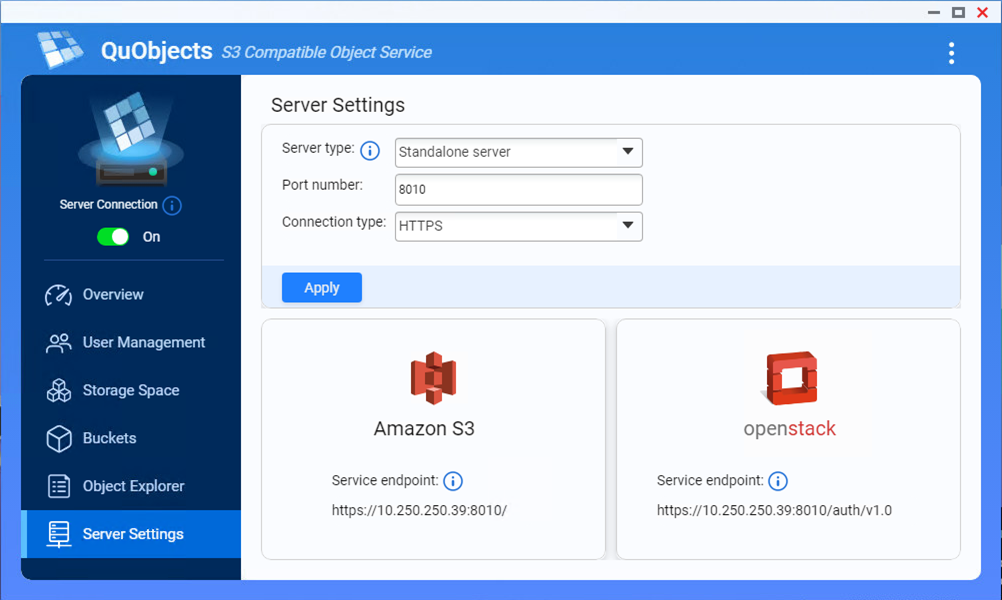This screenshot has width=1002, height=600.
Task: Click the "Connection type:" label
Action: coord(334,222)
